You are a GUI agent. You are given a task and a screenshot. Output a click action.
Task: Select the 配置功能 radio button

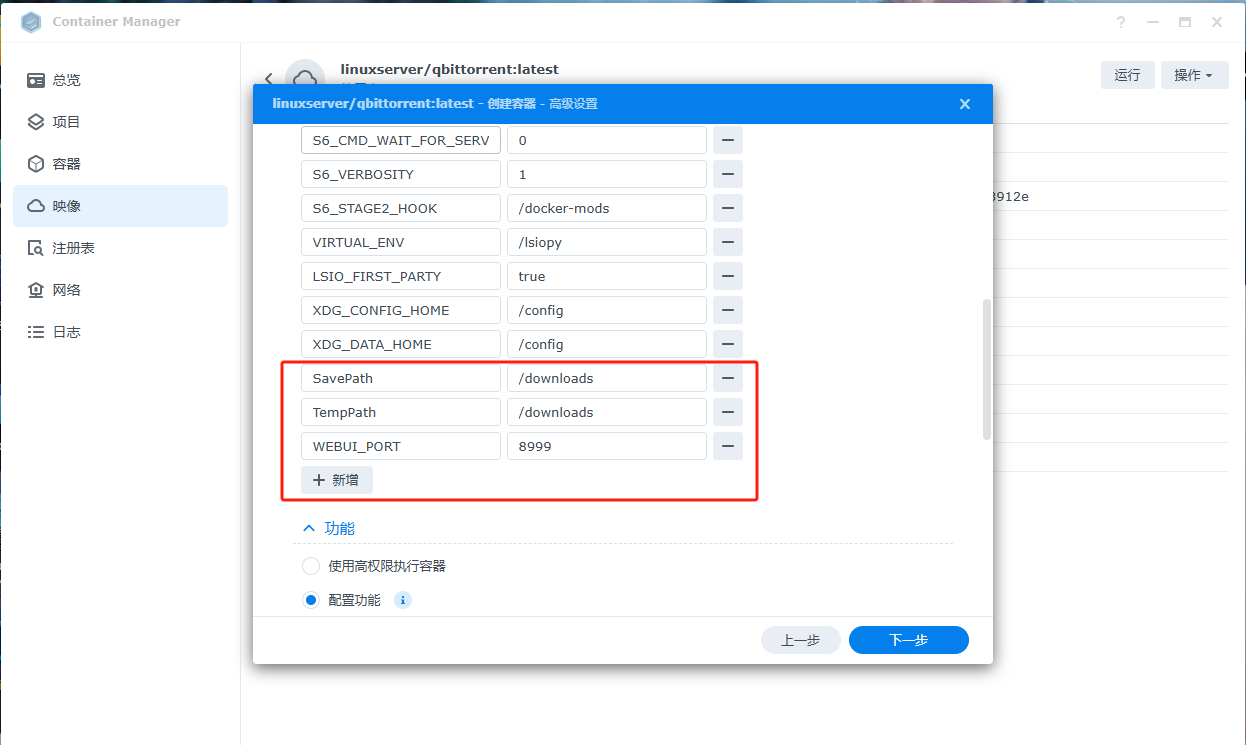[x=311, y=600]
